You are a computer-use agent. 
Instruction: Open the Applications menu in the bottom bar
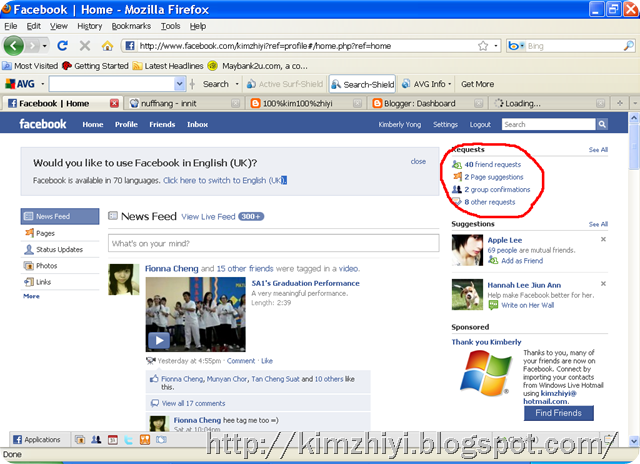pyautogui.click(x=37, y=440)
